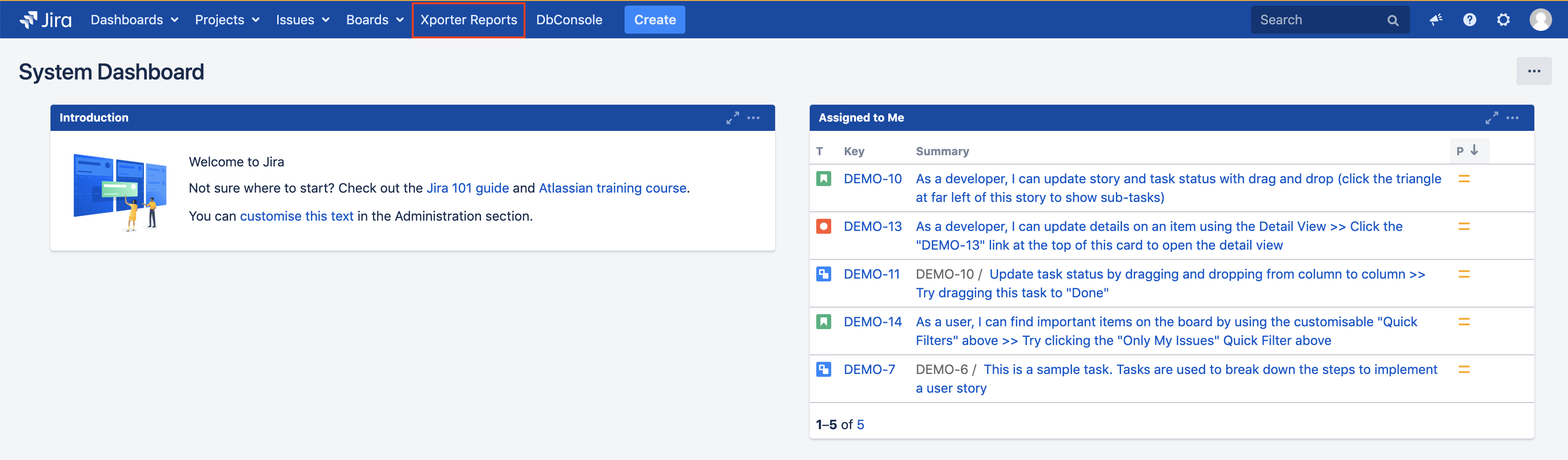
Task: Open the Administration gear menu
Action: click(1503, 20)
